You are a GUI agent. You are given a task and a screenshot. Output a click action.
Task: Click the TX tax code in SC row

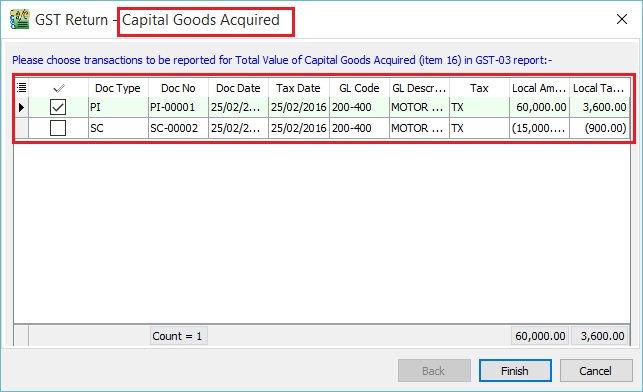479,128
